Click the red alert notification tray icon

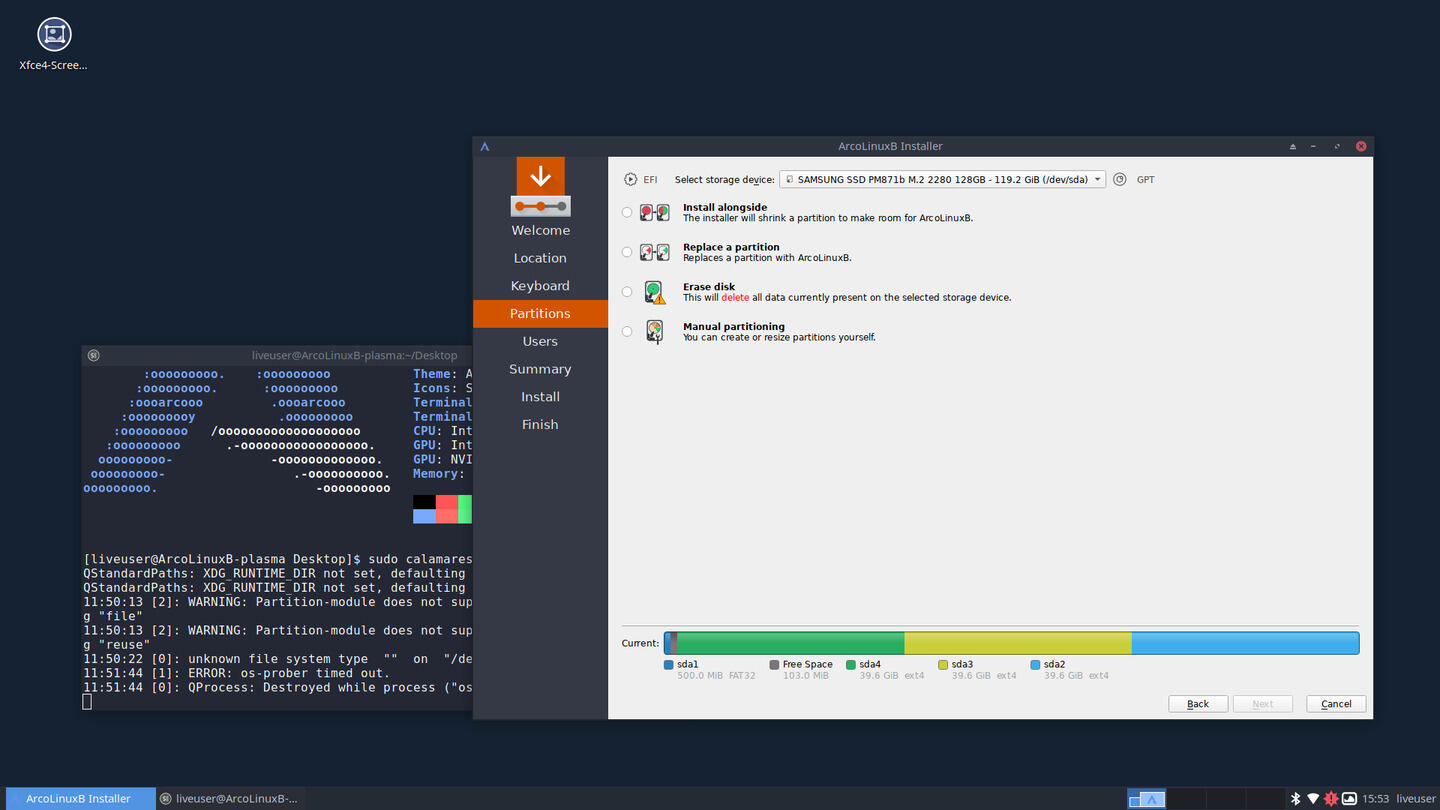1331,798
